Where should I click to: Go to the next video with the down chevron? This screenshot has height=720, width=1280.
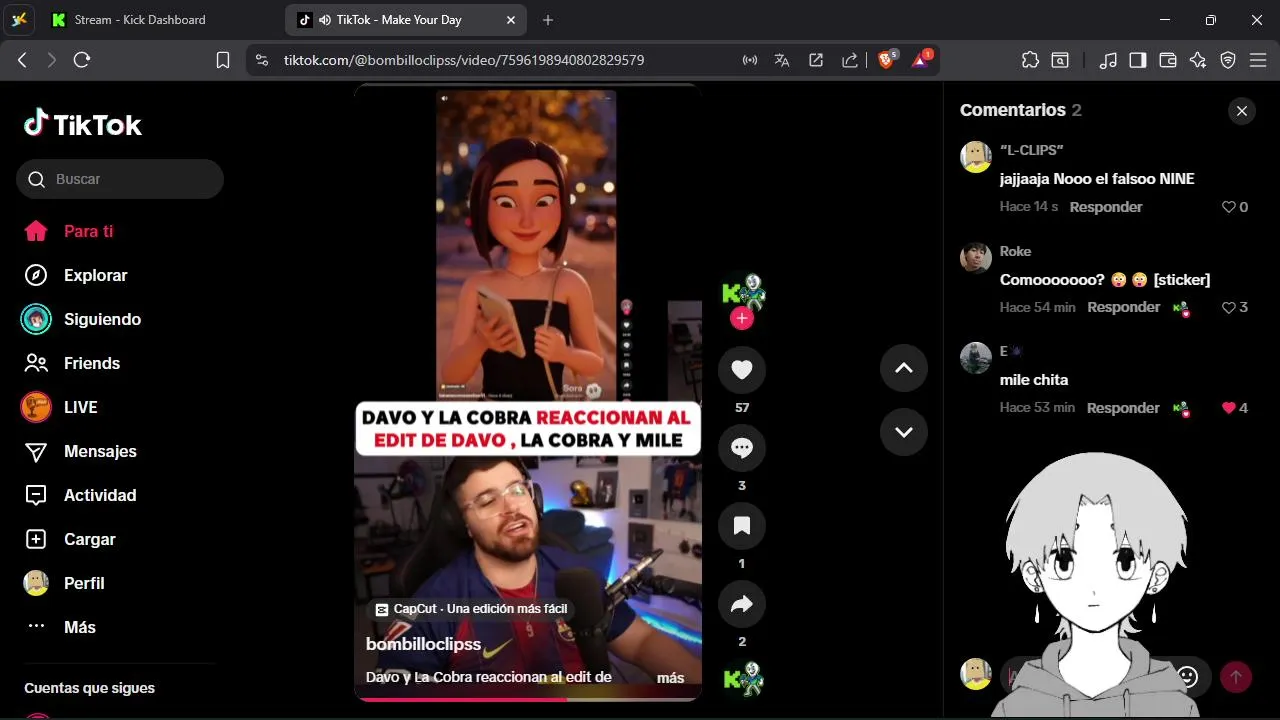[x=904, y=432]
